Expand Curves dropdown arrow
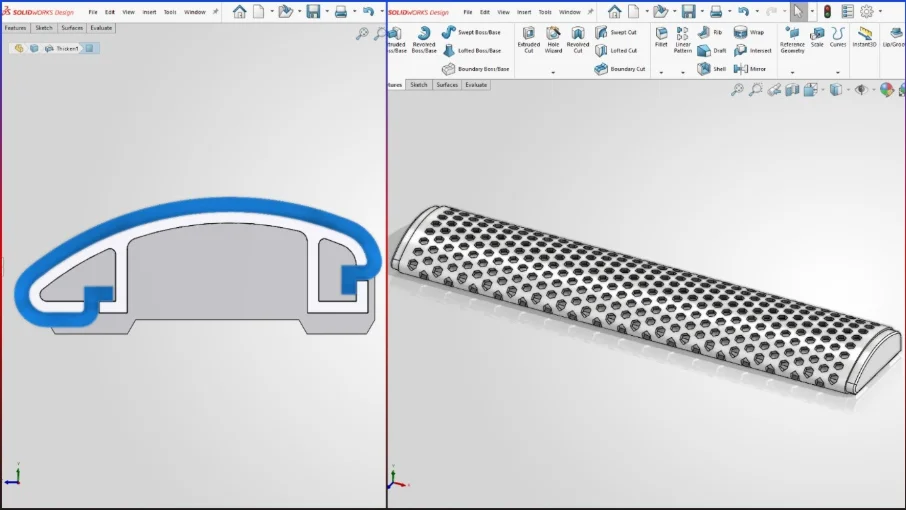The height and width of the screenshot is (510, 906). (838, 72)
